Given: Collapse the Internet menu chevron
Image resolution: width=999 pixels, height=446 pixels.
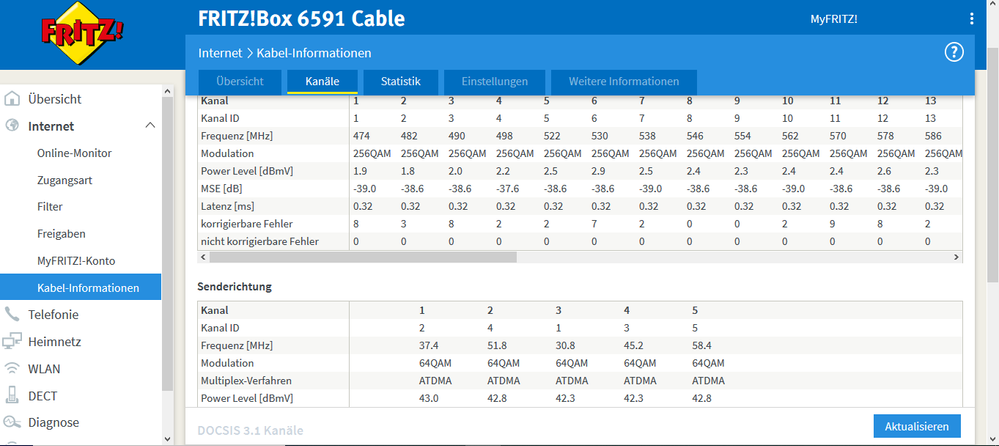Looking at the screenshot, I should tap(150, 126).
